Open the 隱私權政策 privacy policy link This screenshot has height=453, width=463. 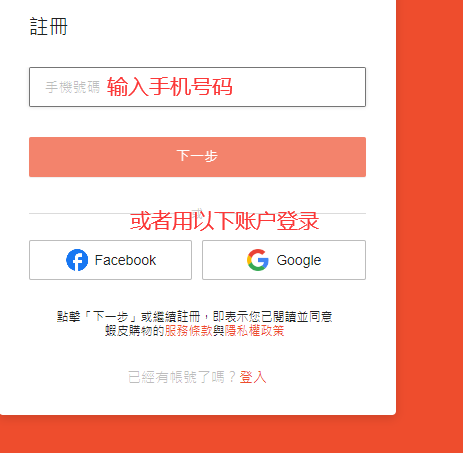click(254, 331)
